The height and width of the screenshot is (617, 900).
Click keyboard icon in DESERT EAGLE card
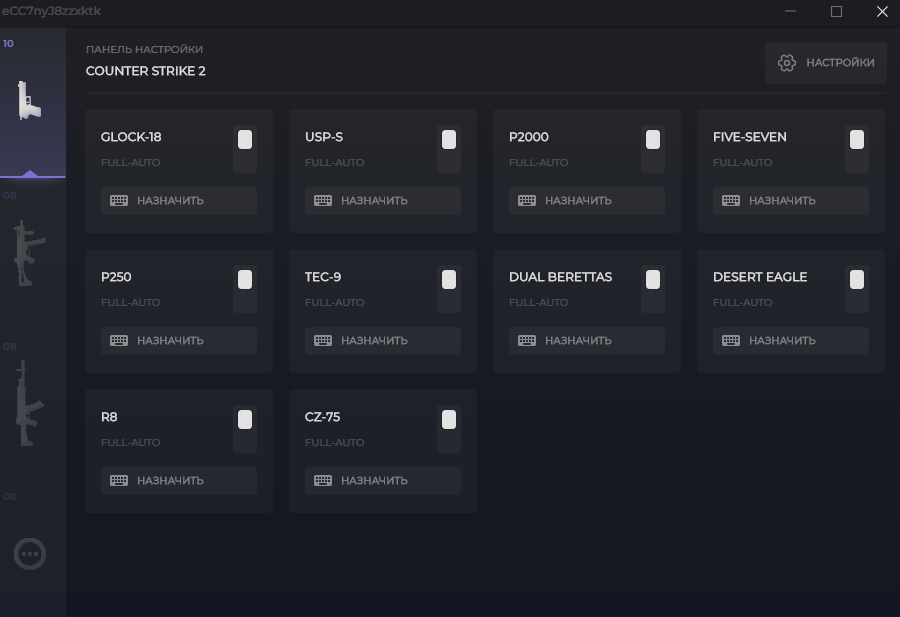pos(731,340)
